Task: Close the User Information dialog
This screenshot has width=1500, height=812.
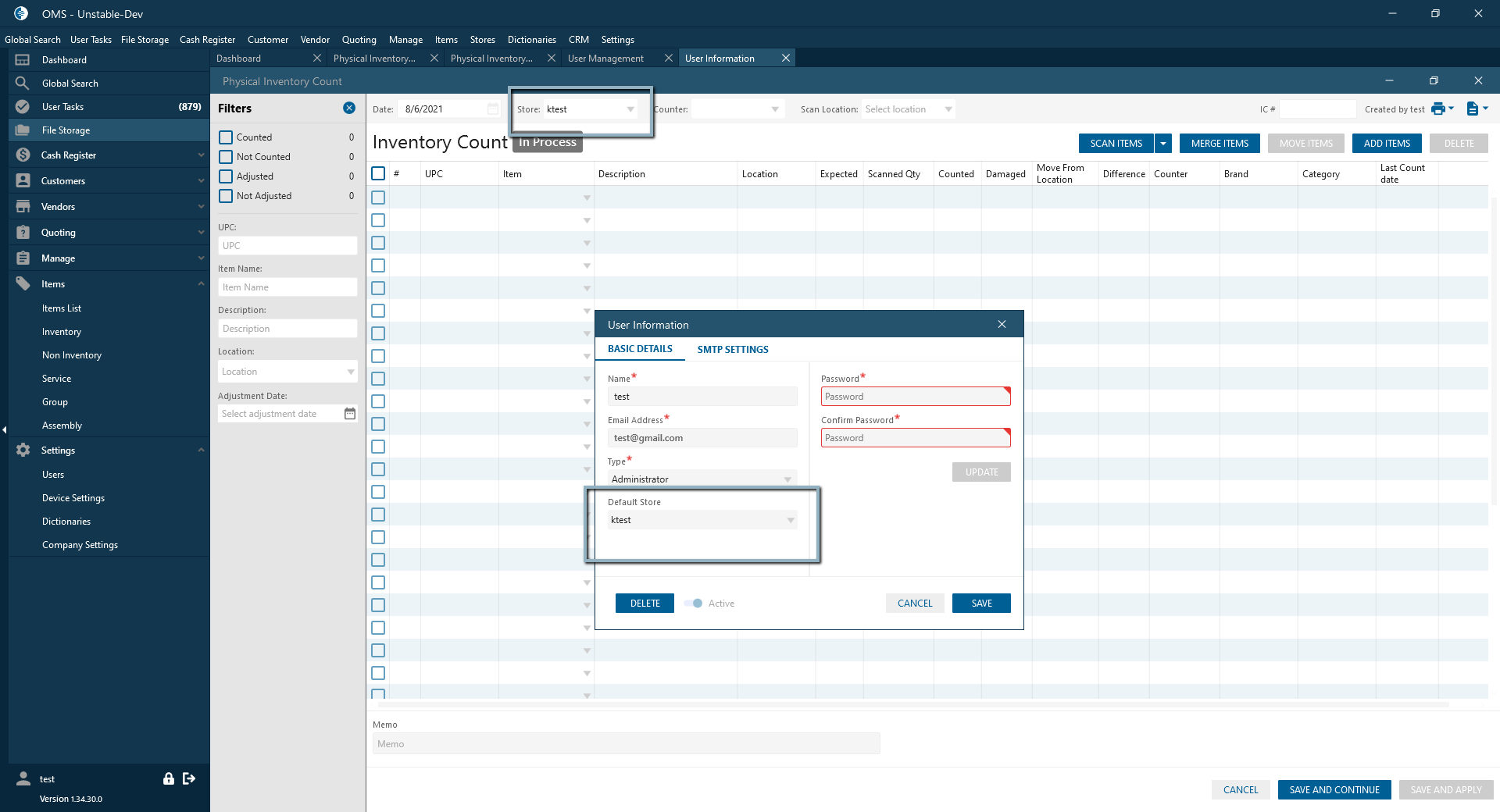Action: (1002, 325)
